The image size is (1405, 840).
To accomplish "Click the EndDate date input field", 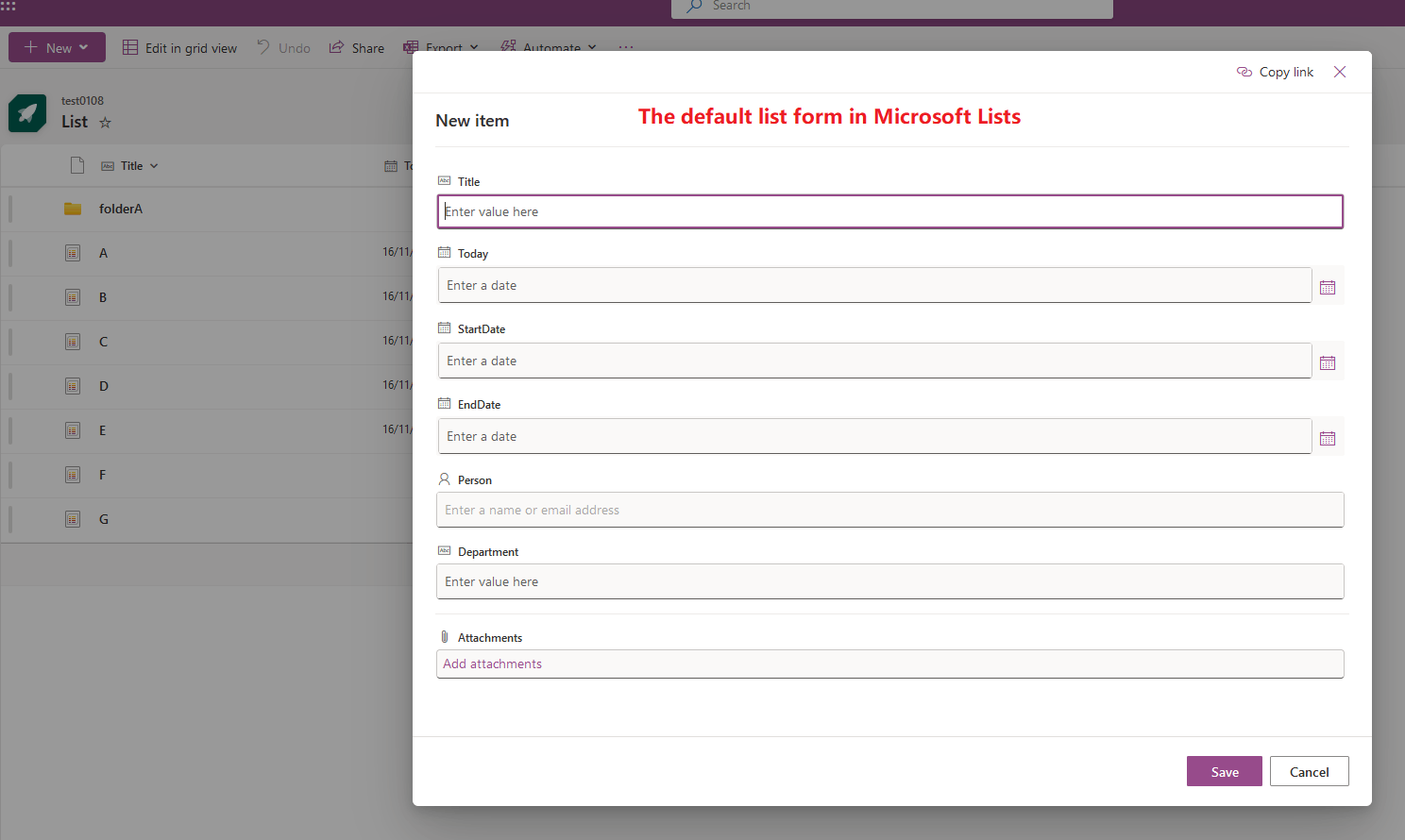I will point(874,436).
